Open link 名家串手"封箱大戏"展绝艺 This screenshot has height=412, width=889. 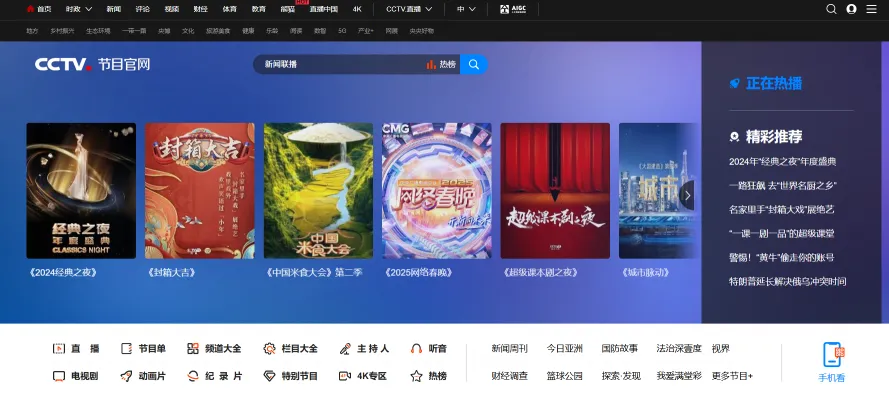click(x=782, y=210)
